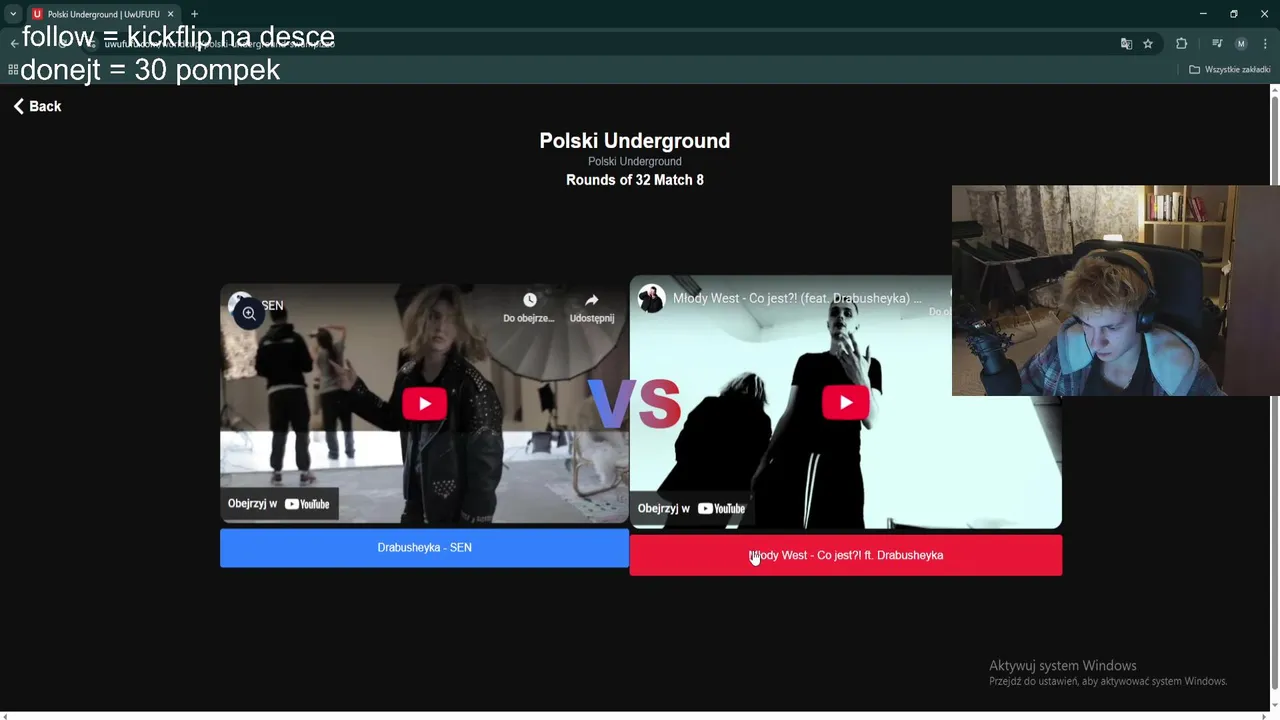Go Back using the page Back link
The height and width of the screenshot is (720, 1280).
point(37,106)
